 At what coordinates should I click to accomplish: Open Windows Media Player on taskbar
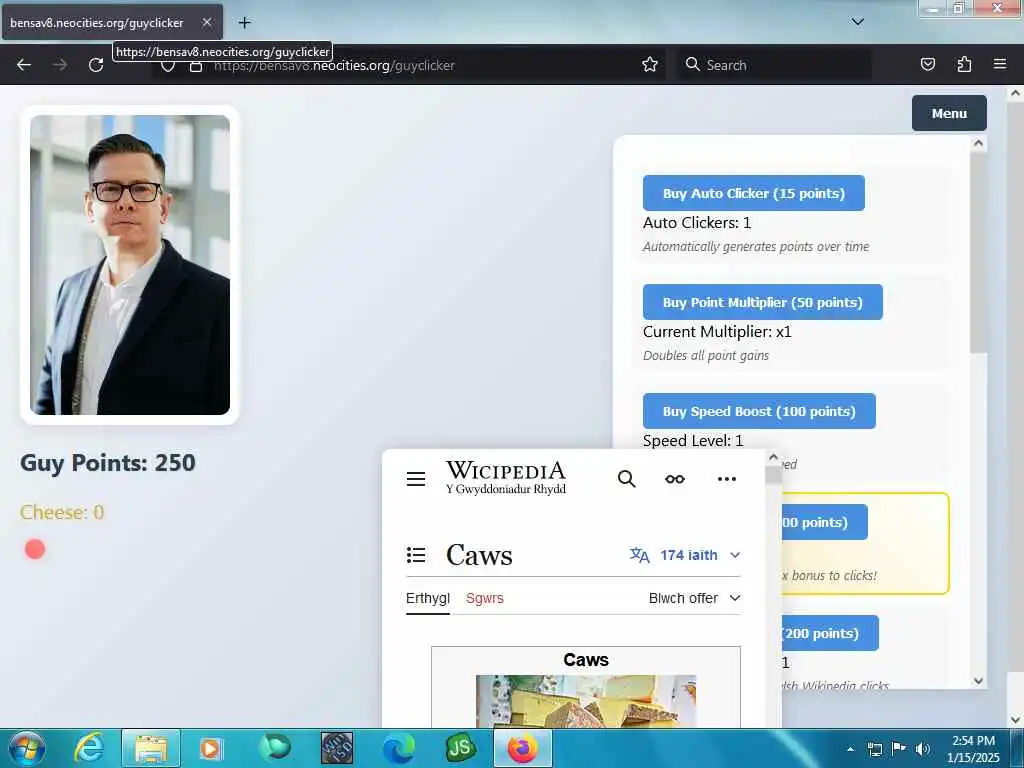[x=211, y=748]
